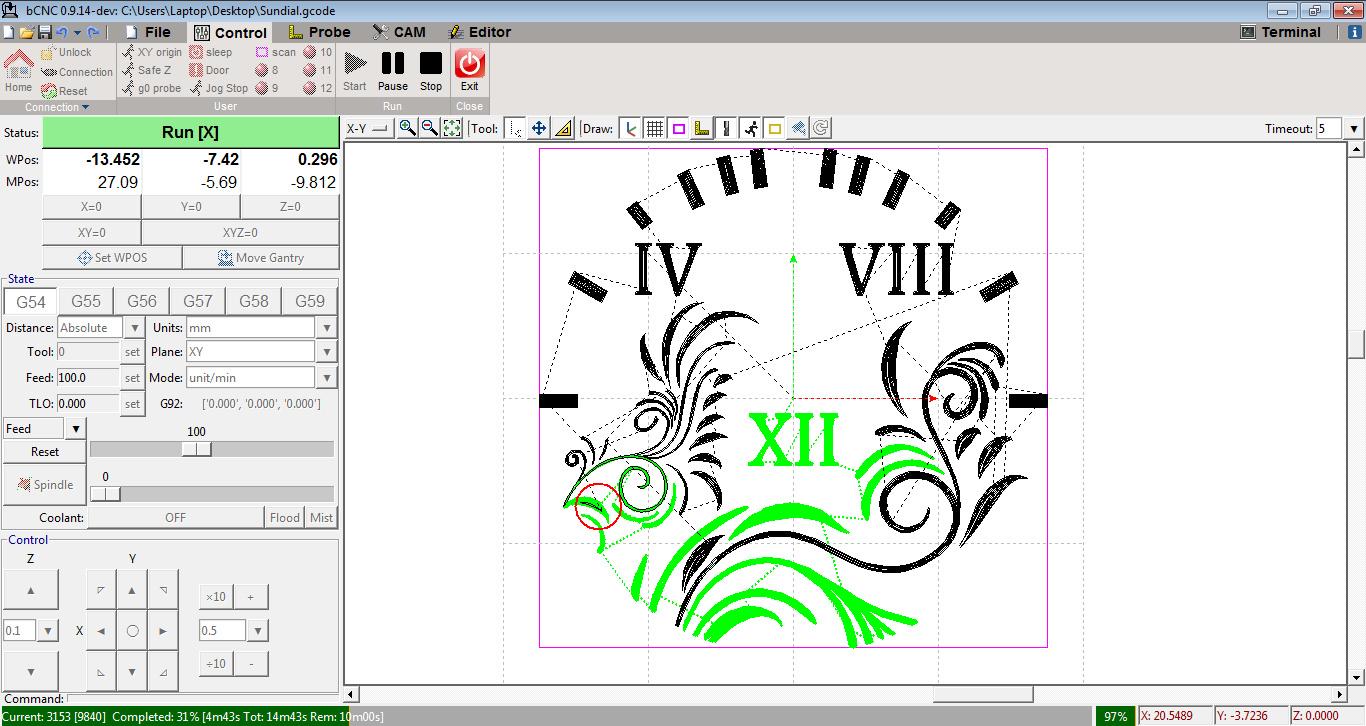Viewport: 1366px width, 726px height.
Task: Switch to the Probe tab
Action: (317, 31)
